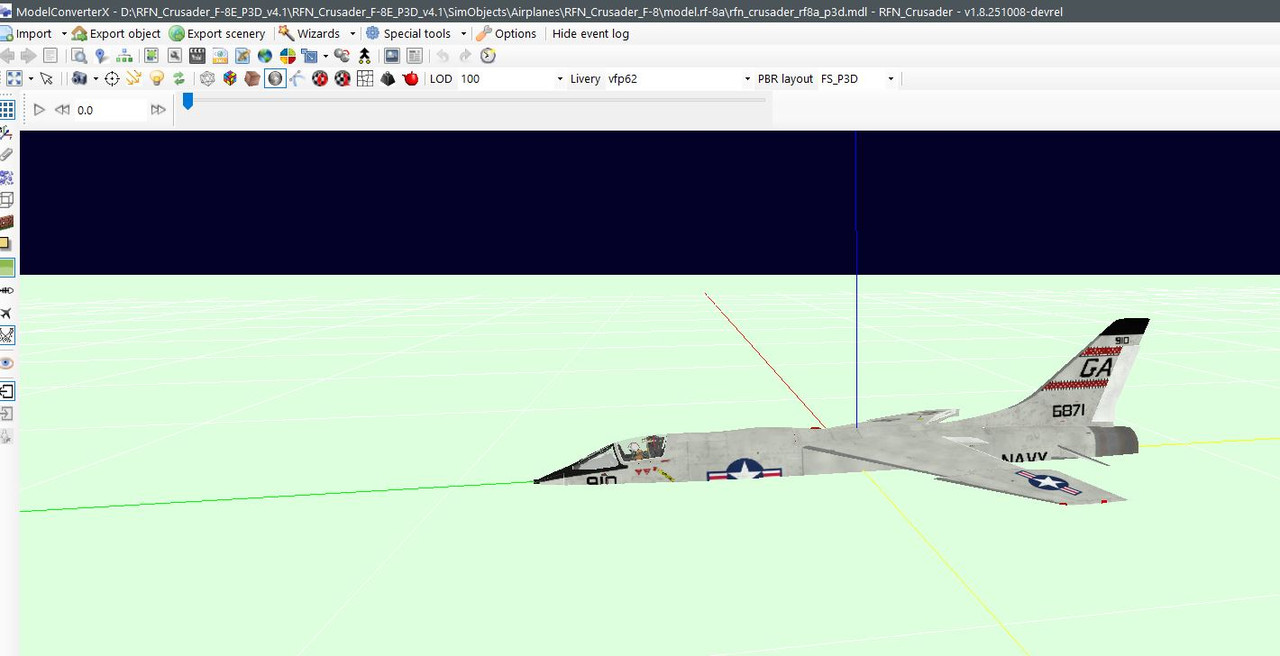Open the green hierarchy editor icon
Image resolution: width=1280 pixels, height=656 pixels.
[x=124, y=56]
